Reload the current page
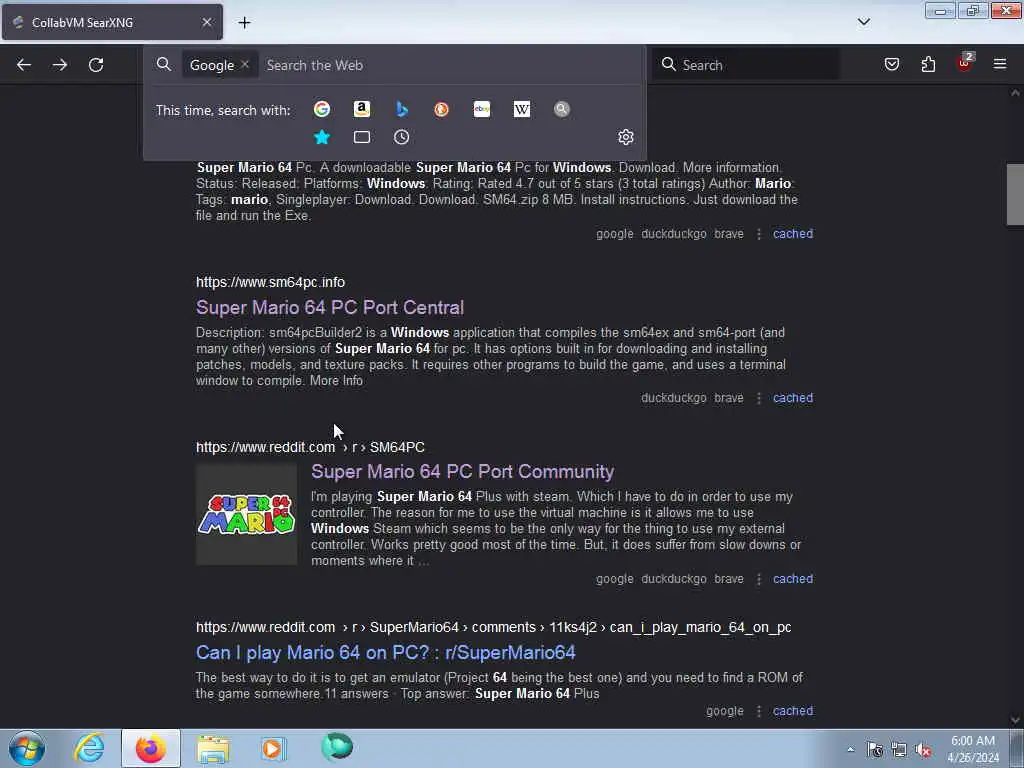 point(96,65)
